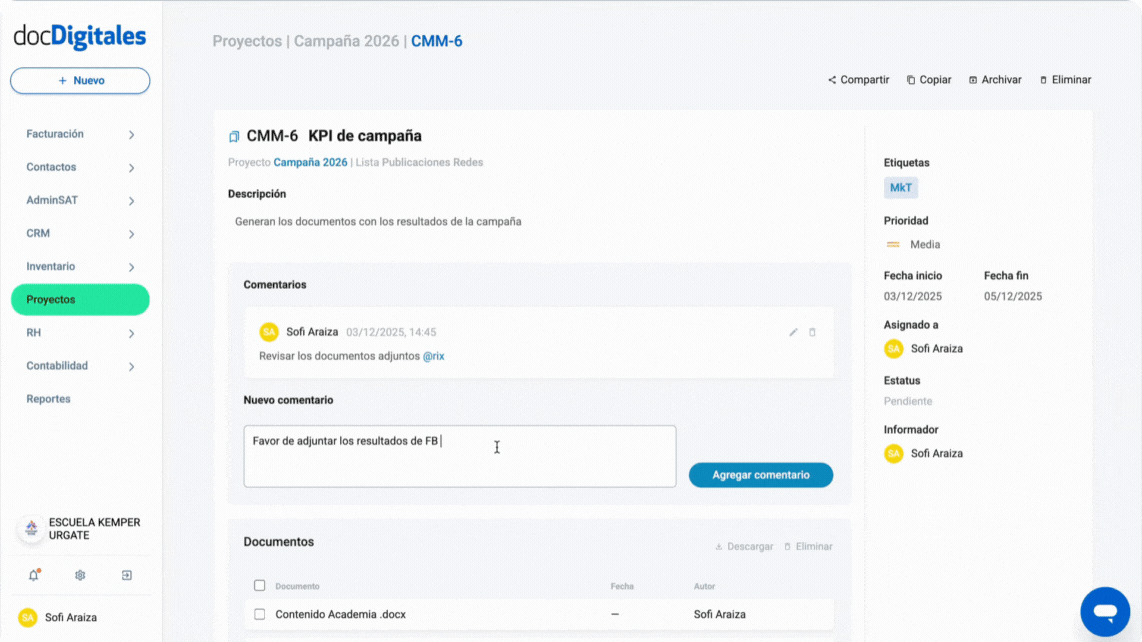Image resolution: width=1142 pixels, height=642 pixels.
Task: Click the logout icon in the sidebar
Action: pyautogui.click(x=126, y=575)
